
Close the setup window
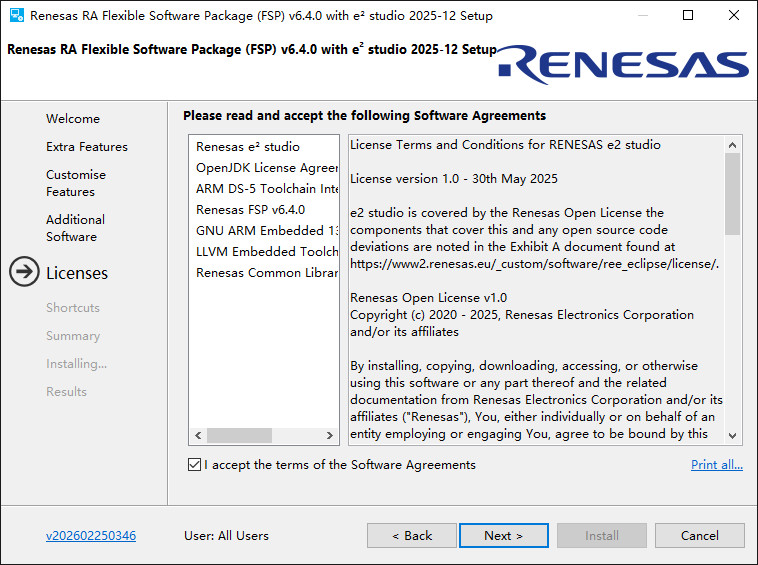pyautogui.click(x=734, y=15)
